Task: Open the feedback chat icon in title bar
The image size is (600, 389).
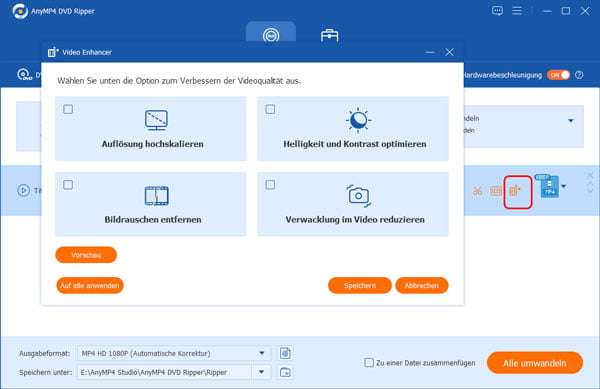Action: (497, 11)
